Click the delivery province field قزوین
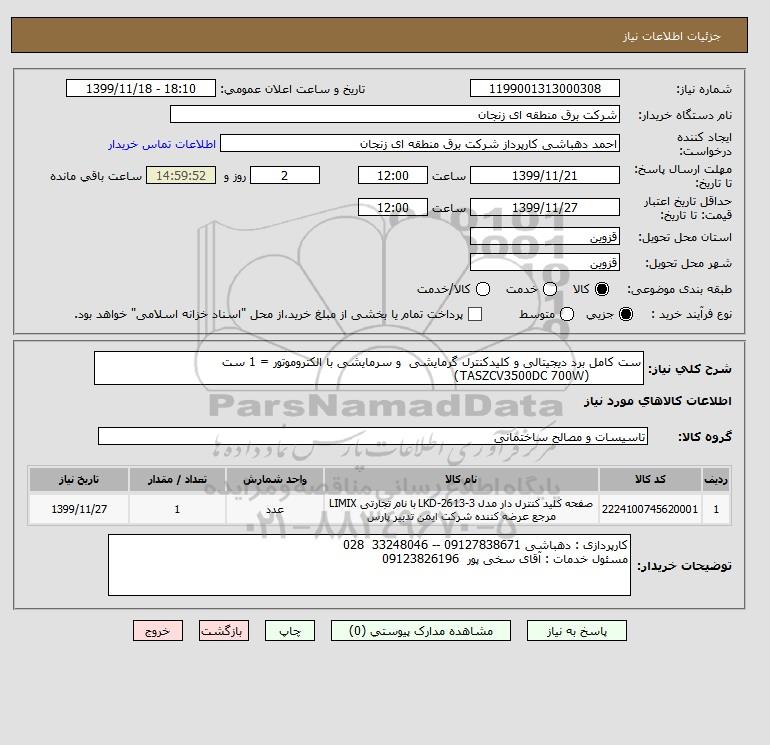The image size is (770, 745). click(545, 237)
